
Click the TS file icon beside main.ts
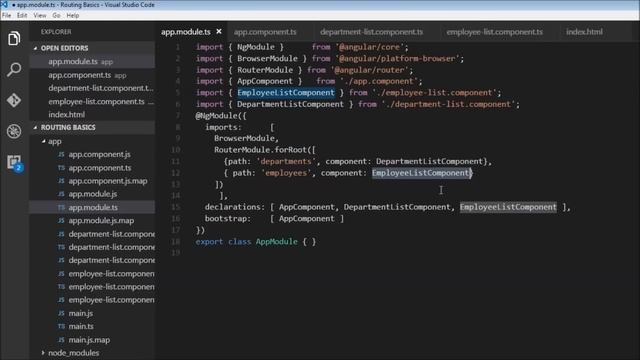(61, 327)
